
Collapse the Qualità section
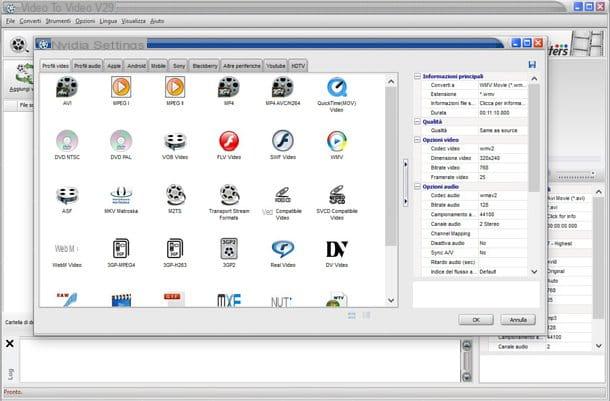click(x=417, y=122)
